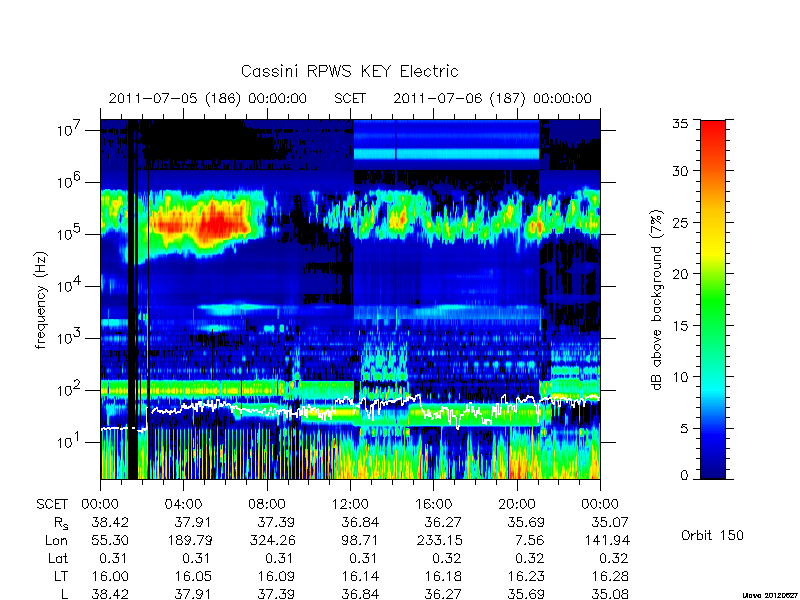Viewport: 800px width, 600px height.
Task: Select the 'Orbit 150' text
Action: [712, 535]
